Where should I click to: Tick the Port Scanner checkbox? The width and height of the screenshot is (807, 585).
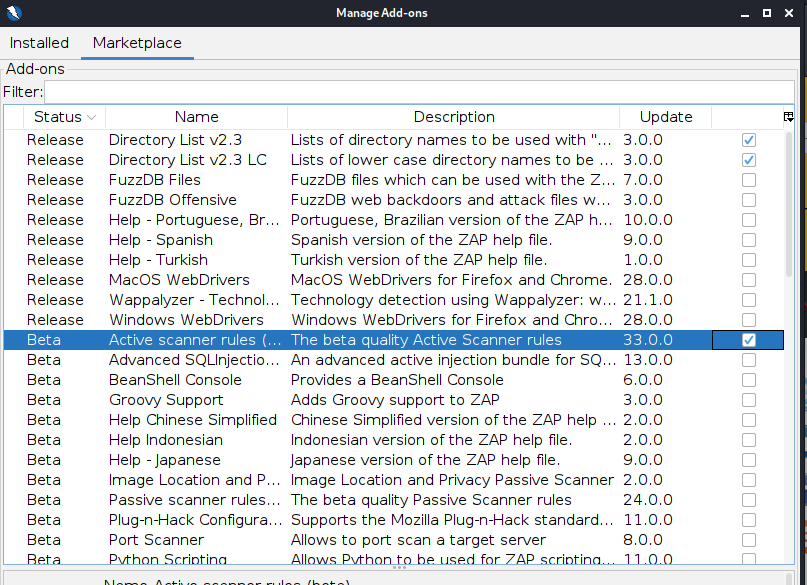749,540
